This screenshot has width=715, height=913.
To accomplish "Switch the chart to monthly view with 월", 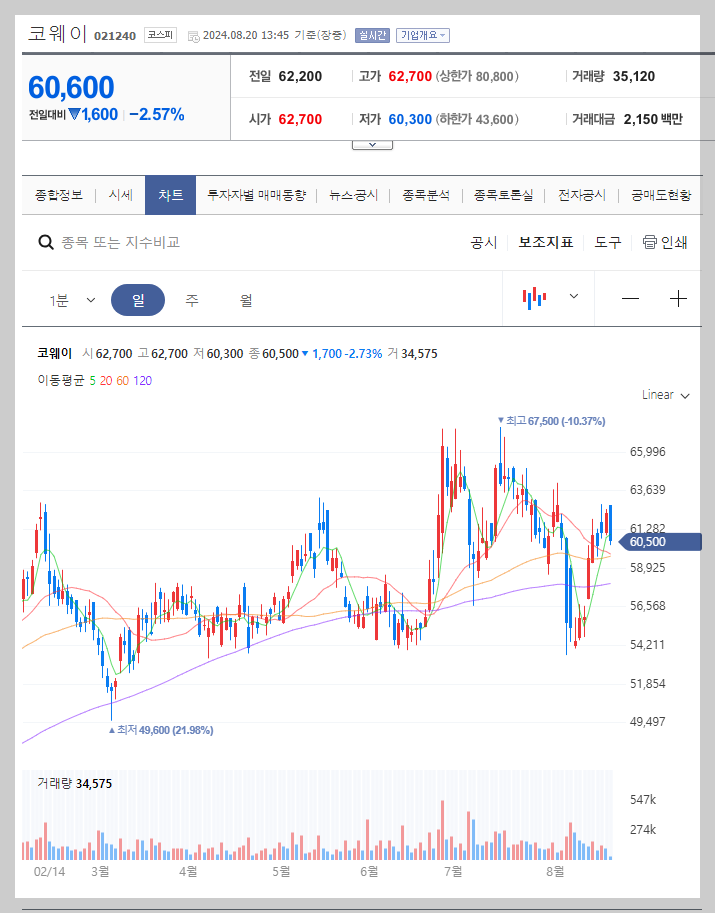I will [243, 298].
